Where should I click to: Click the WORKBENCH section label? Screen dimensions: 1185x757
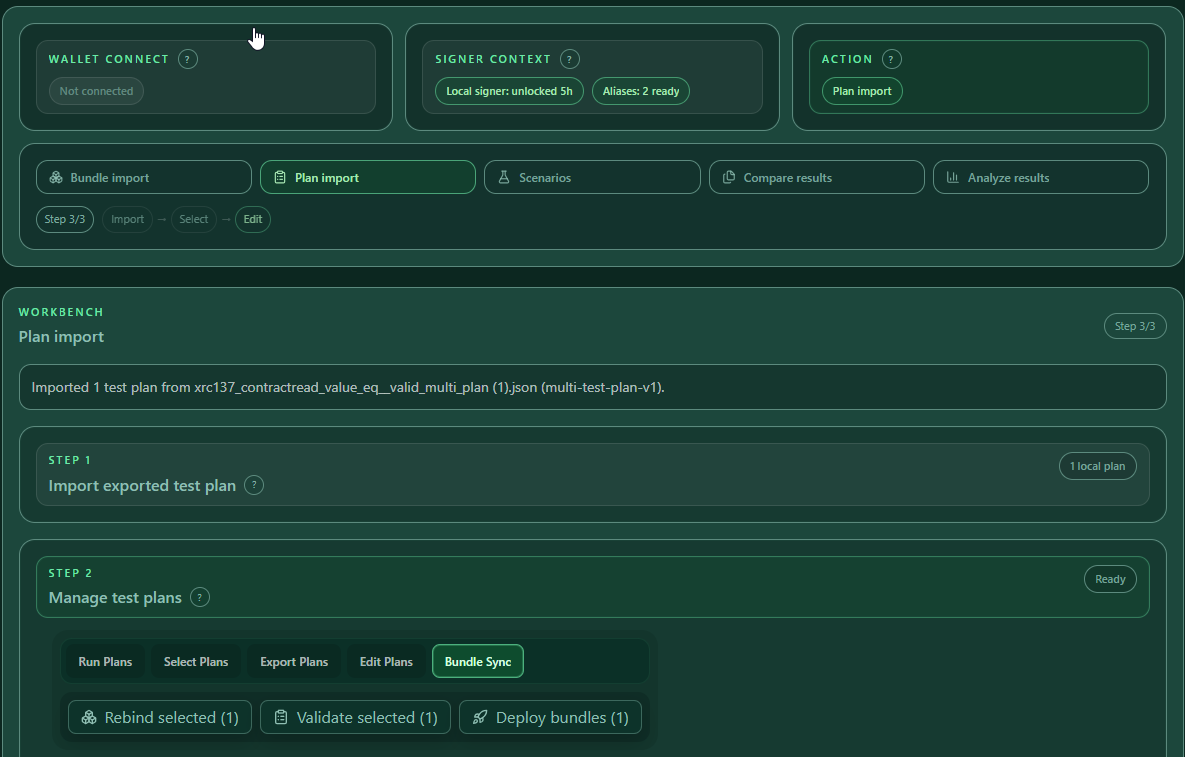click(x=61, y=312)
